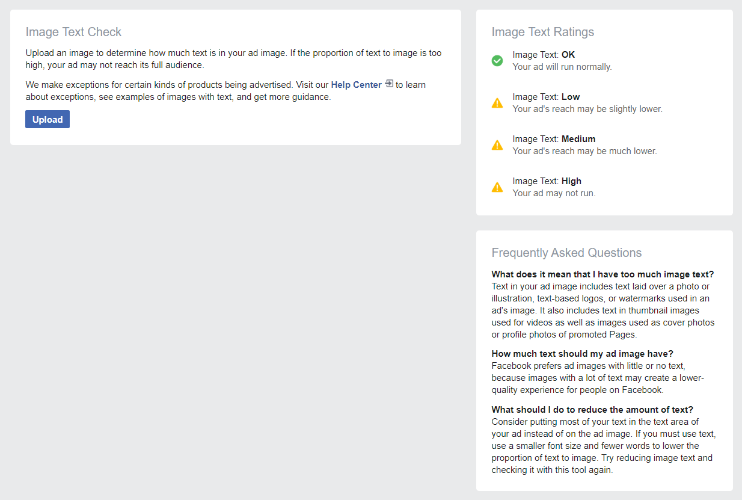Select the 'Image Text Check' heading
This screenshot has height=500, width=742.
pos(73,32)
